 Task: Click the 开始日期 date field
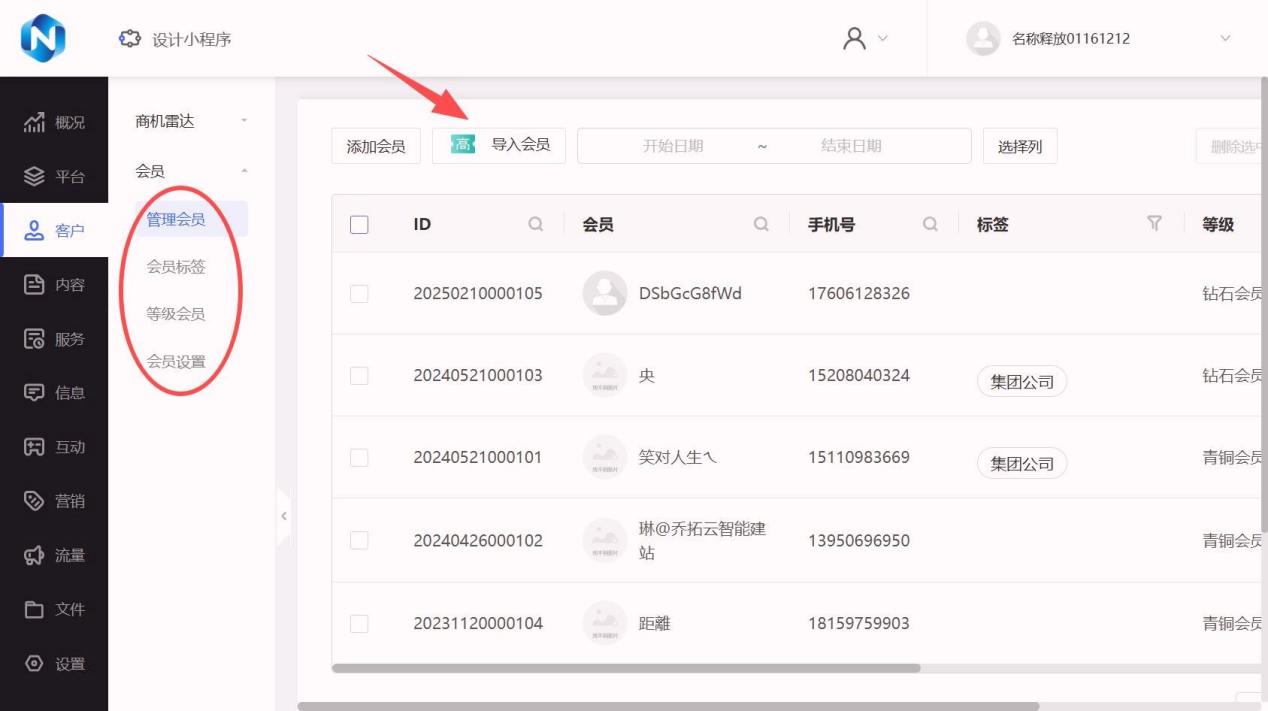click(673, 146)
